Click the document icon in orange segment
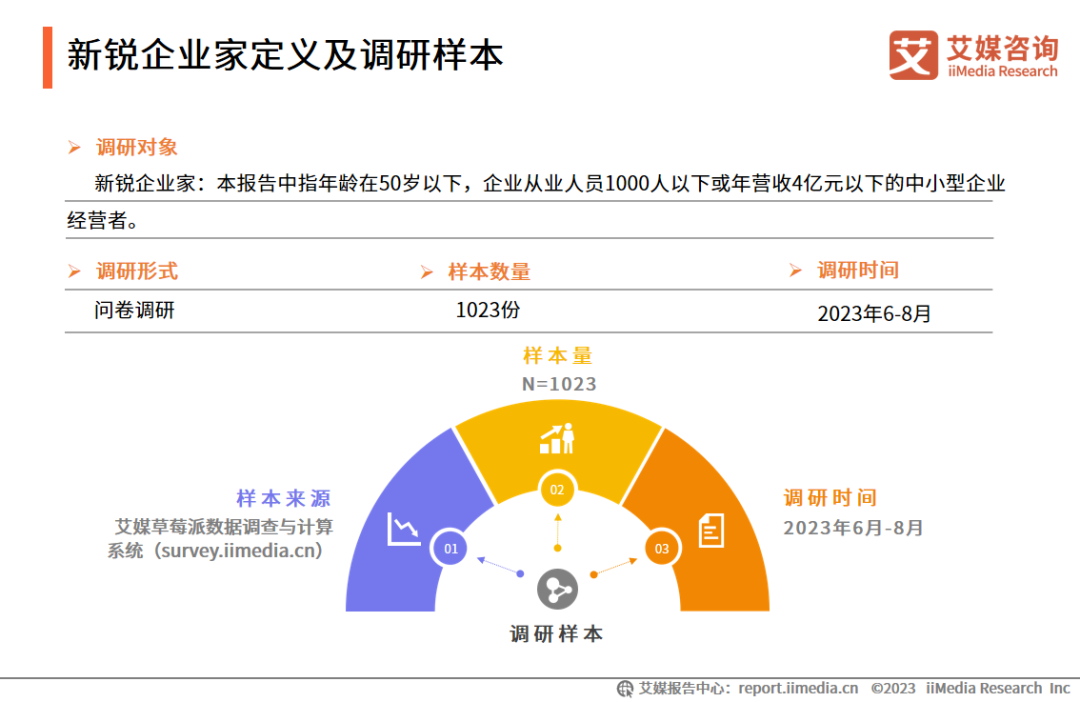This screenshot has width=1080, height=702. [x=711, y=530]
